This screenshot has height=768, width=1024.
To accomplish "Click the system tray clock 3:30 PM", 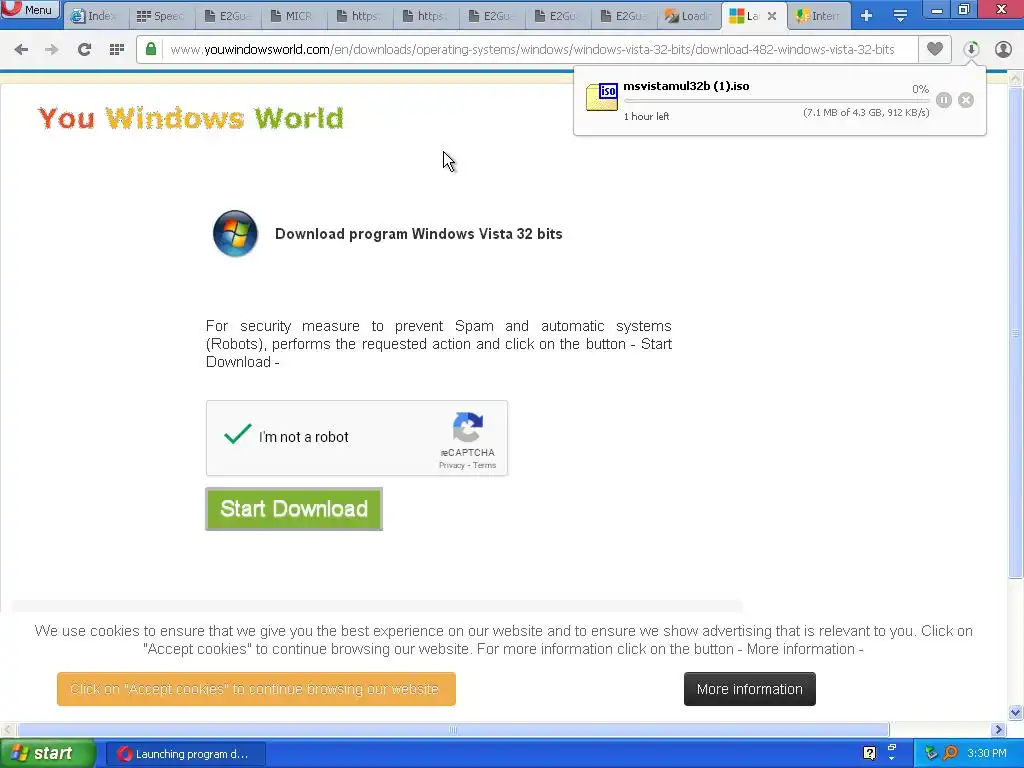I will pyautogui.click(x=987, y=754).
